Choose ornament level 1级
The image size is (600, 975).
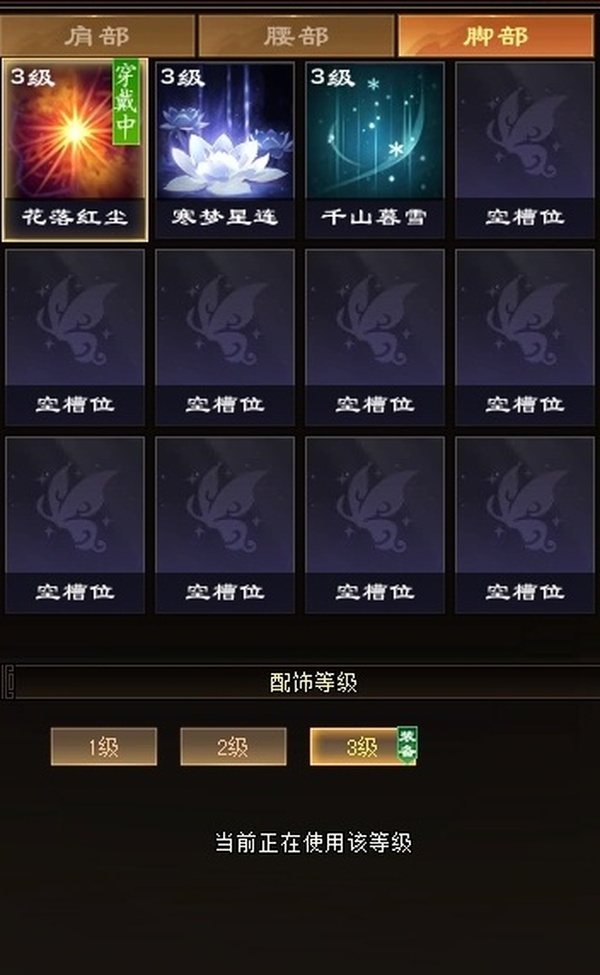pos(104,746)
